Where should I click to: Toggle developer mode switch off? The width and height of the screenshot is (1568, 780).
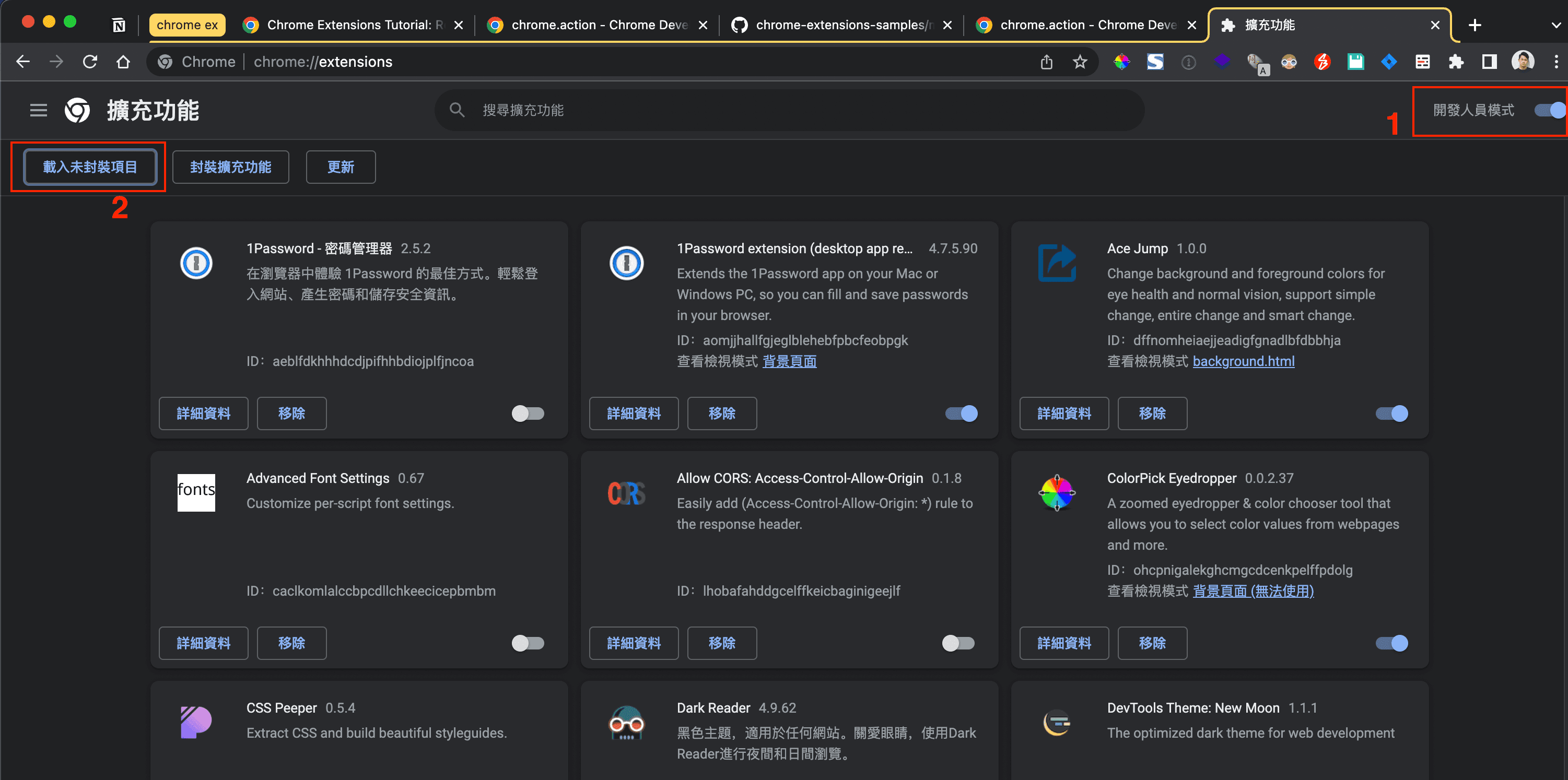[x=1549, y=110]
